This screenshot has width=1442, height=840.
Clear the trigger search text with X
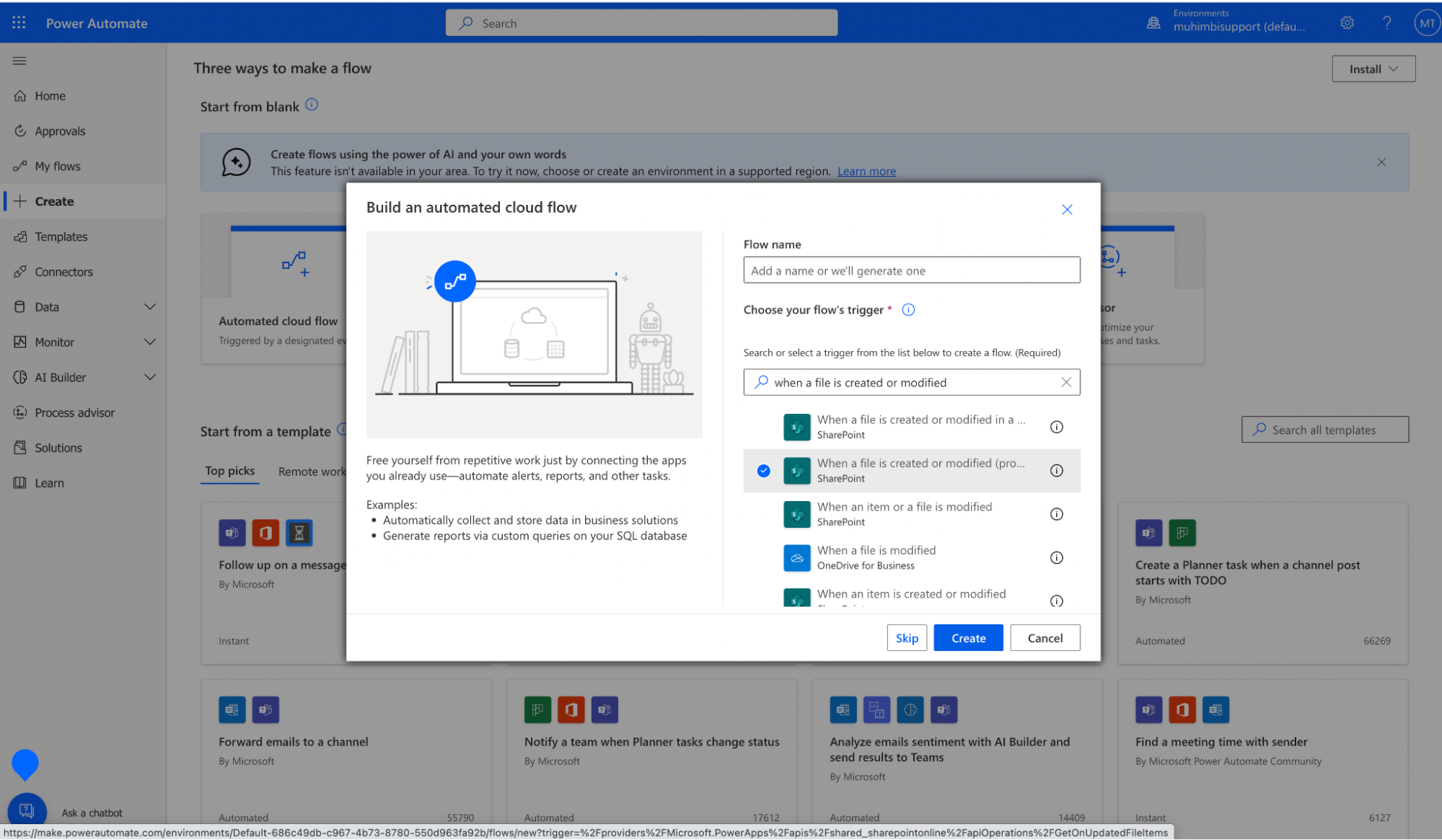(1065, 382)
